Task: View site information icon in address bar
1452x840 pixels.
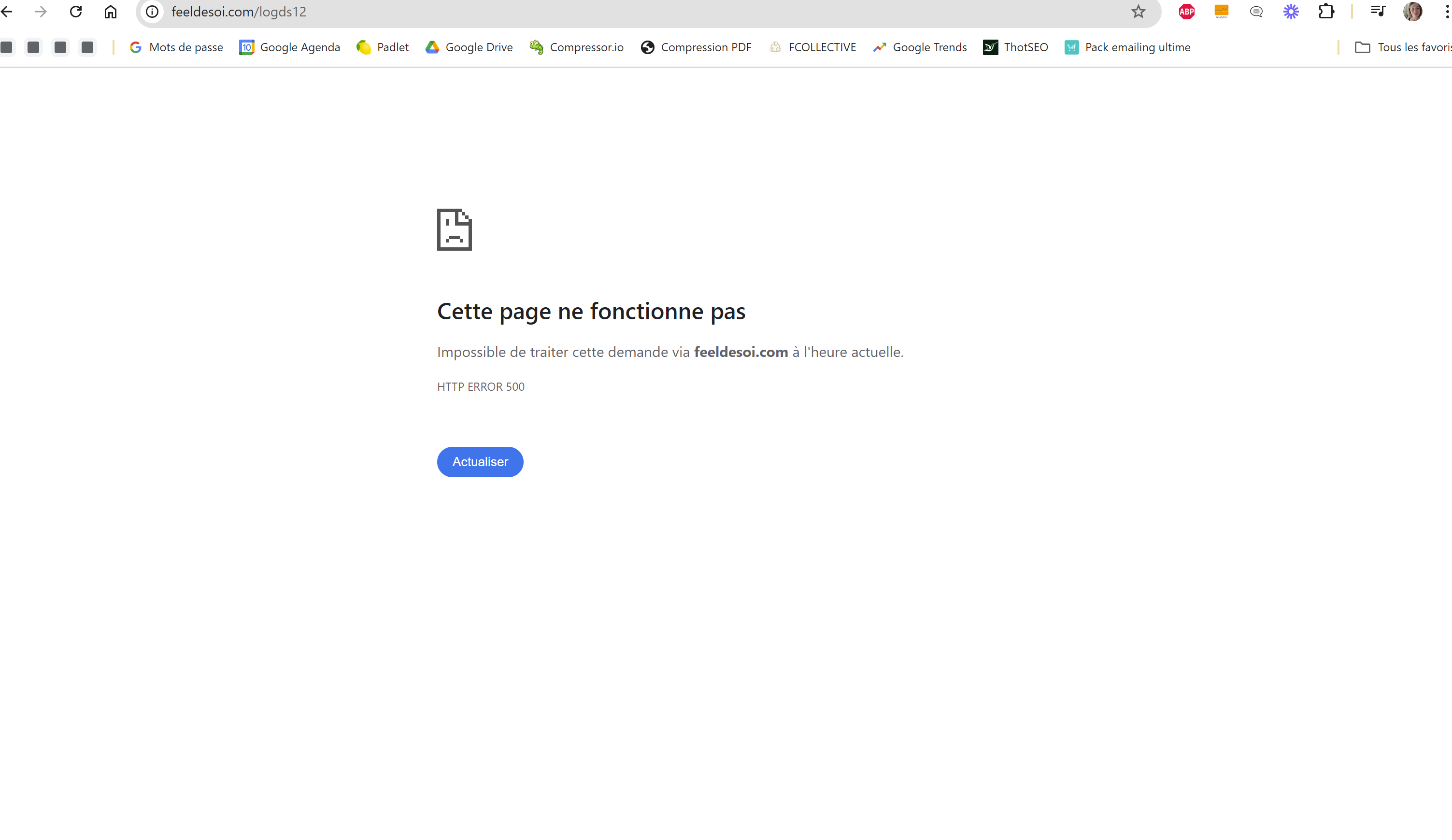Action: (152, 12)
